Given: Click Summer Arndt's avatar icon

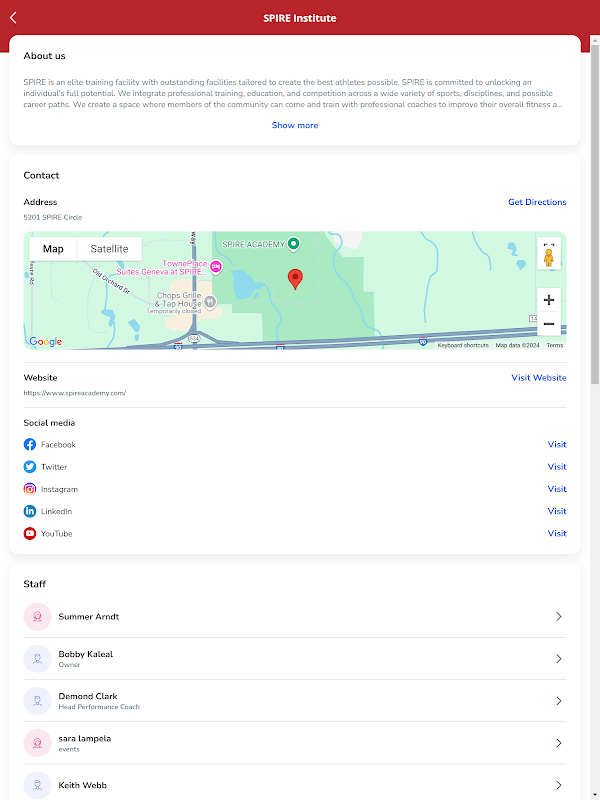Looking at the screenshot, I should coord(37,616).
